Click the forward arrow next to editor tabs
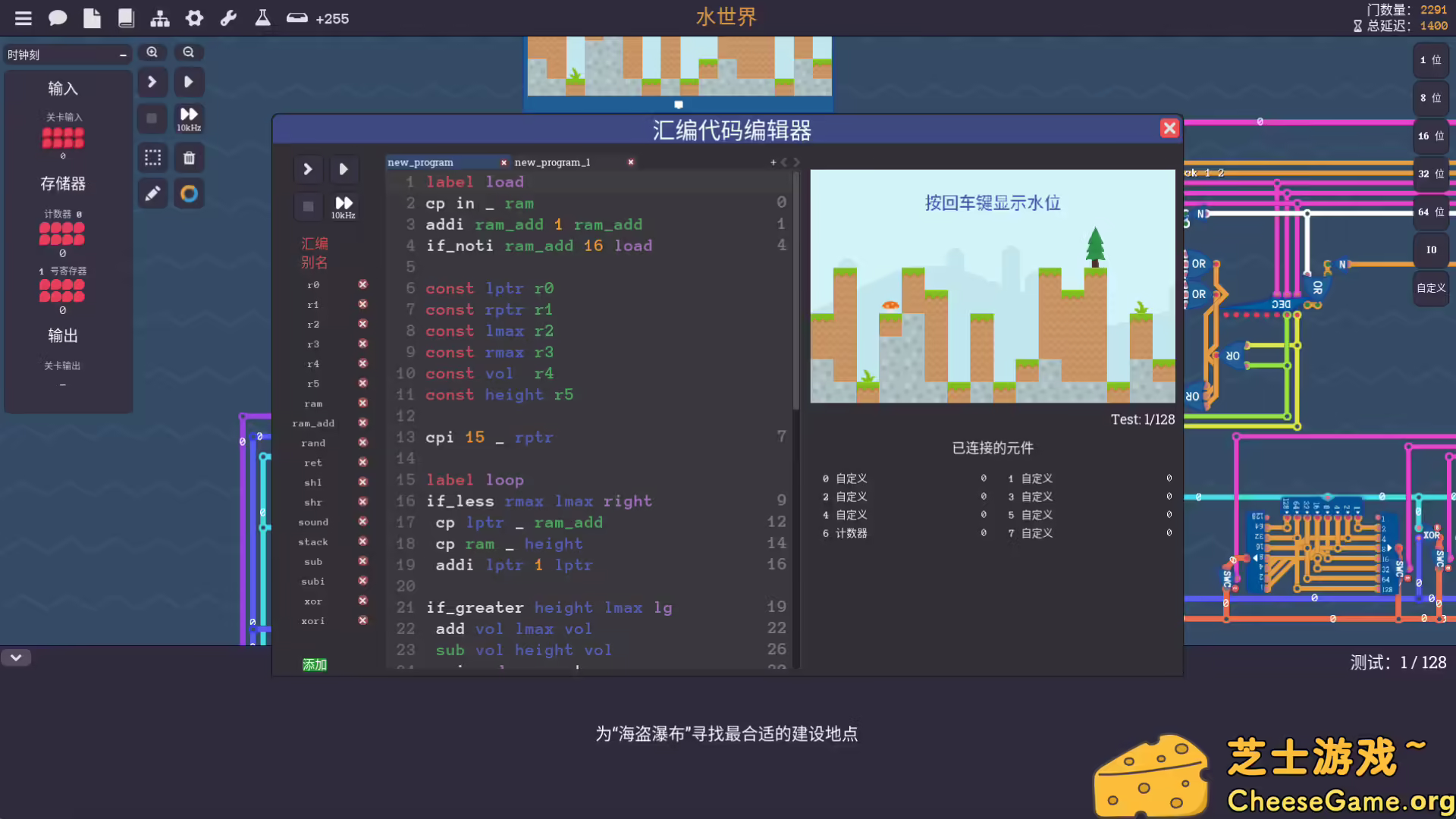Screen dimensions: 1456x819 [x=795, y=162]
